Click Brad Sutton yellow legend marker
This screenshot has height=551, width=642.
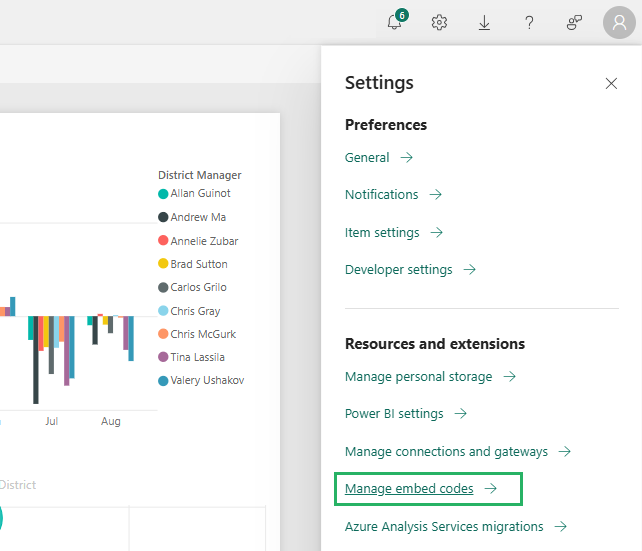(163, 264)
